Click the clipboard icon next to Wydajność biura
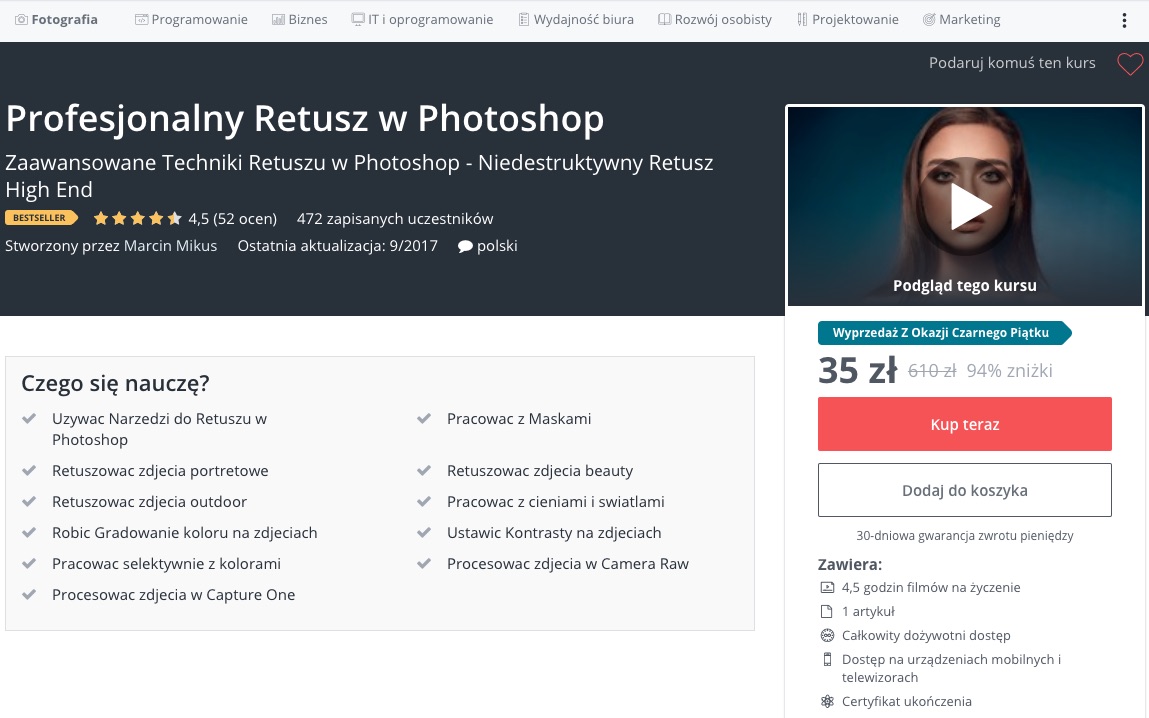Image resolution: width=1149 pixels, height=718 pixels. point(524,20)
